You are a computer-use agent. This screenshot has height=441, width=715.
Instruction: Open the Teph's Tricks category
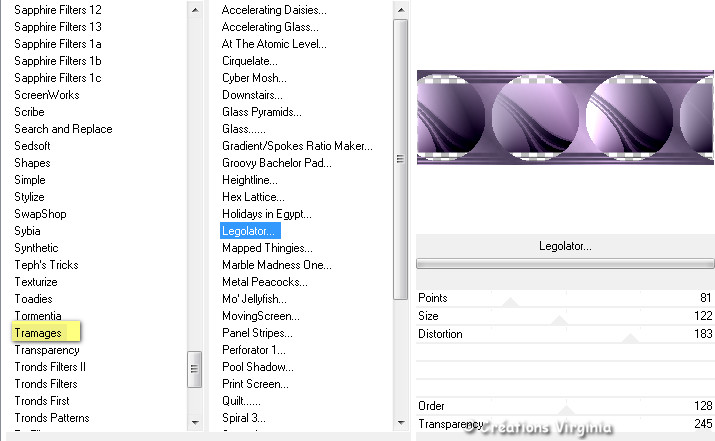coord(47,265)
